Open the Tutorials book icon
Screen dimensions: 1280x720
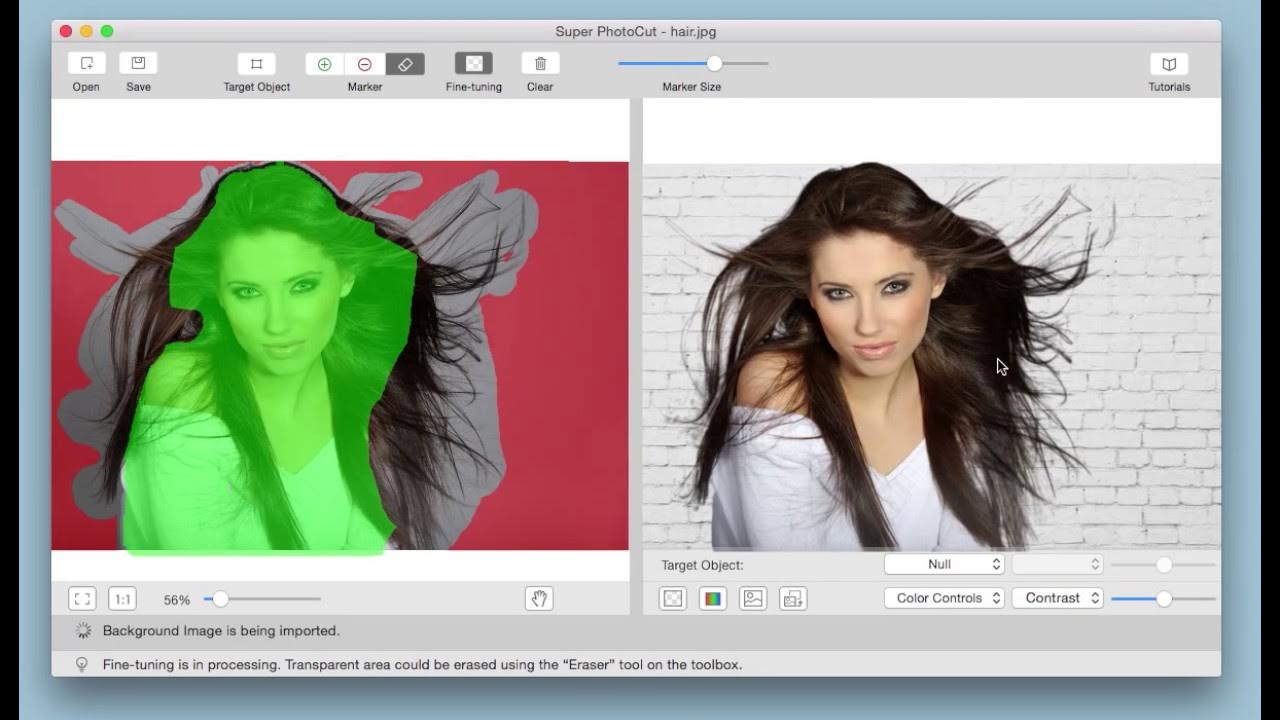click(x=1169, y=64)
